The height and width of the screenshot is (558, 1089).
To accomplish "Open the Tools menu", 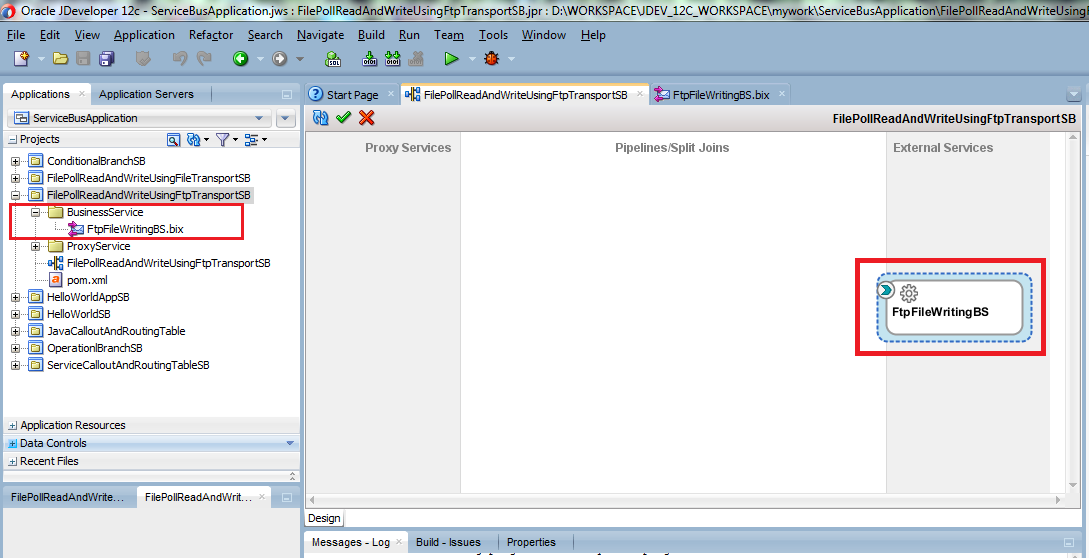I will [x=493, y=35].
